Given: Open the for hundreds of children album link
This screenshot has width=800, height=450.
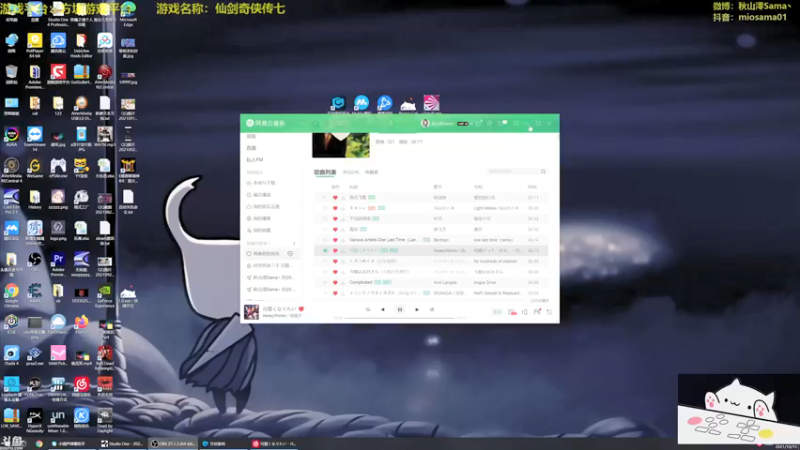Looking at the screenshot, I should (495, 261).
